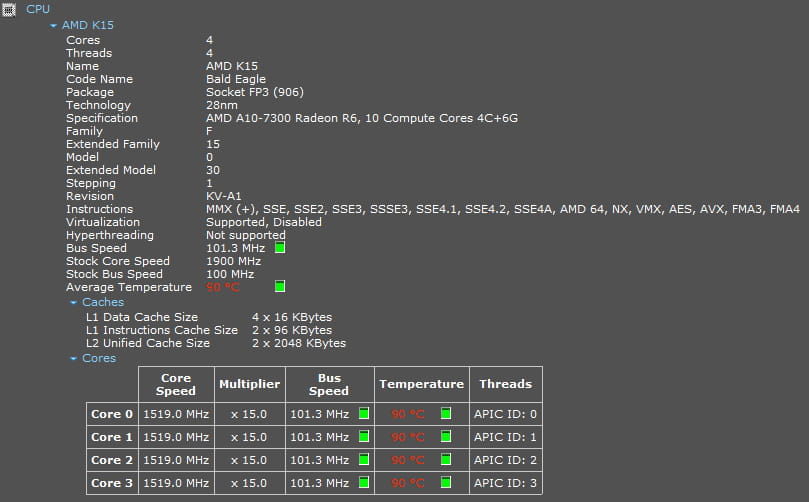The width and height of the screenshot is (809, 502).
Task: Select the Core 2 row label
Action: click(x=112, y=460)
